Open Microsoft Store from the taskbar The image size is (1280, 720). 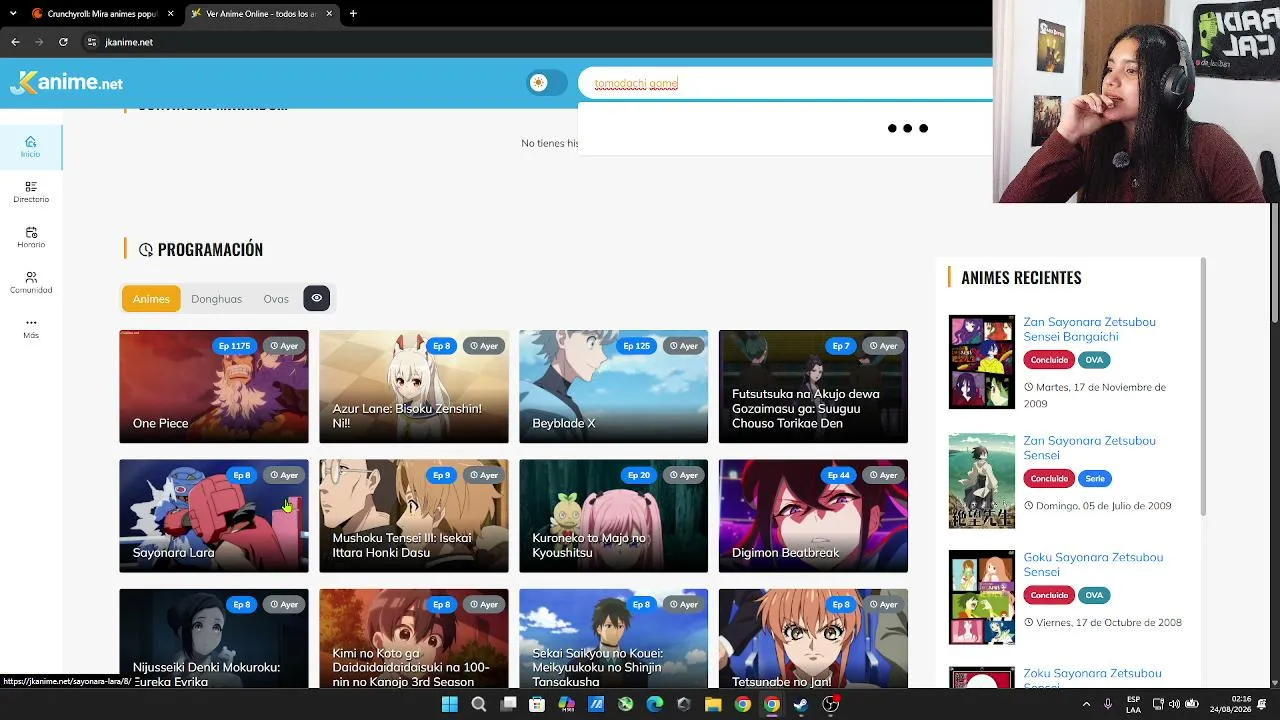[537, 704]
